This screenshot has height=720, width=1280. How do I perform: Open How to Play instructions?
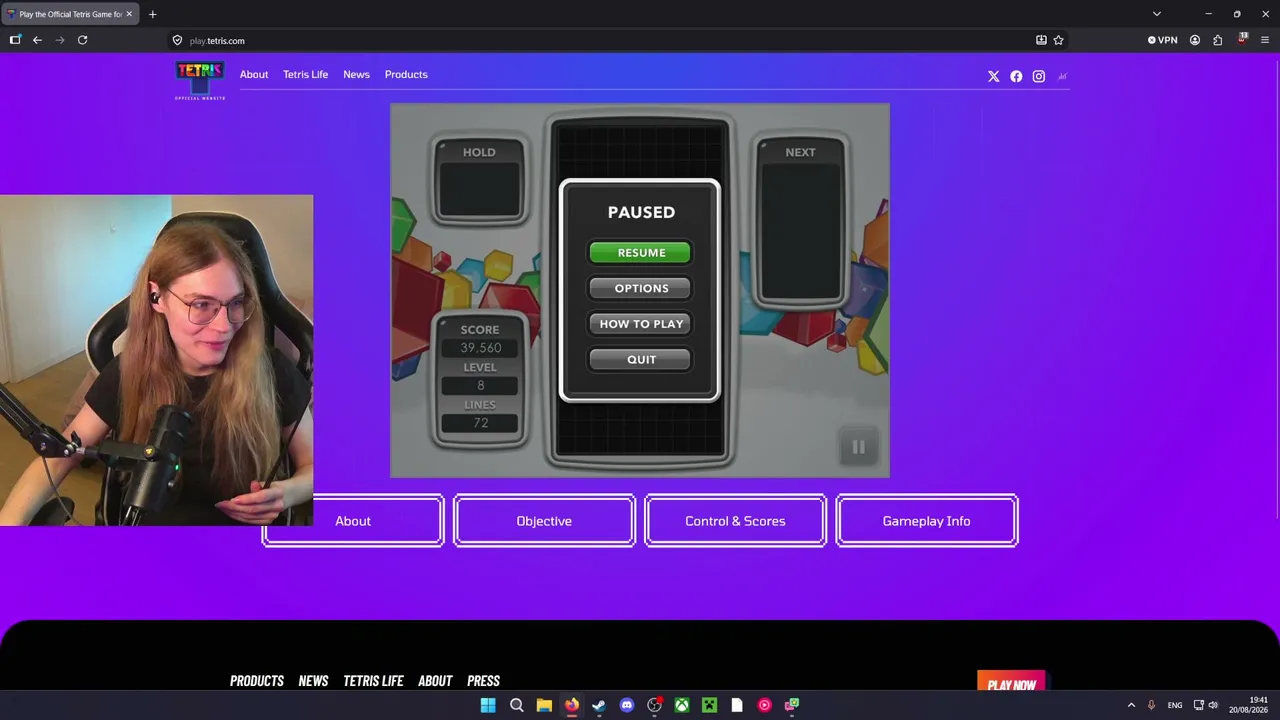(641, 324)
